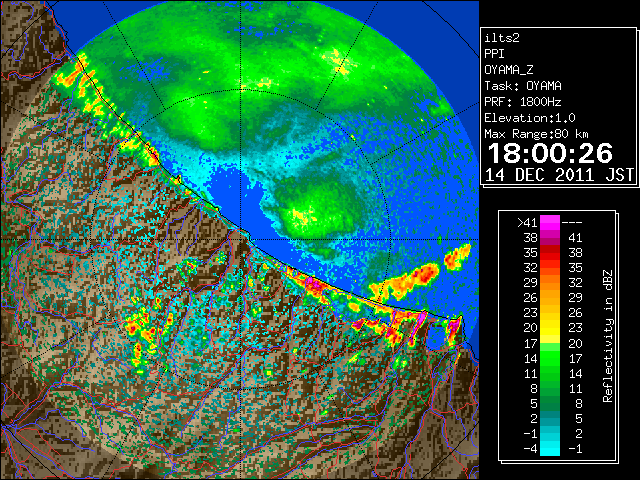The width and height of the screenshot is (640, 480).
Task: Click the "26" label in the row "26 29"
Action: pos(531,298)
